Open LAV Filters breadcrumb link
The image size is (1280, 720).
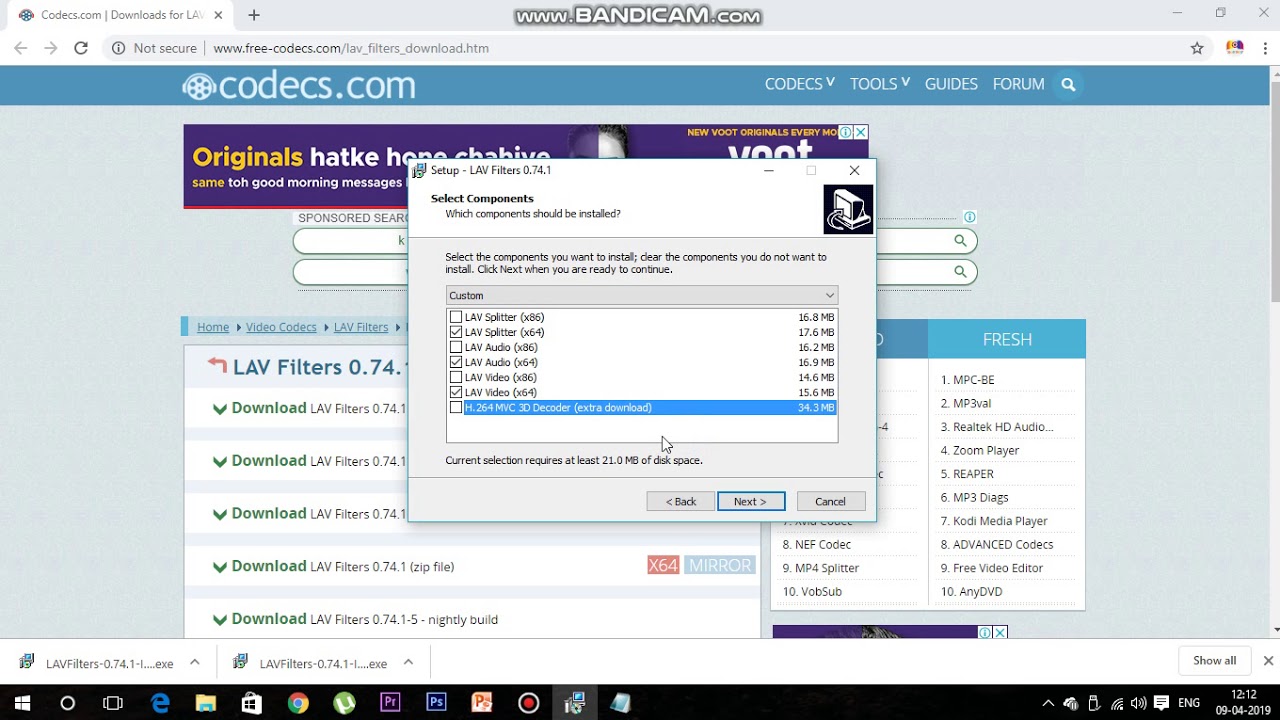click(x=361, y=327)
